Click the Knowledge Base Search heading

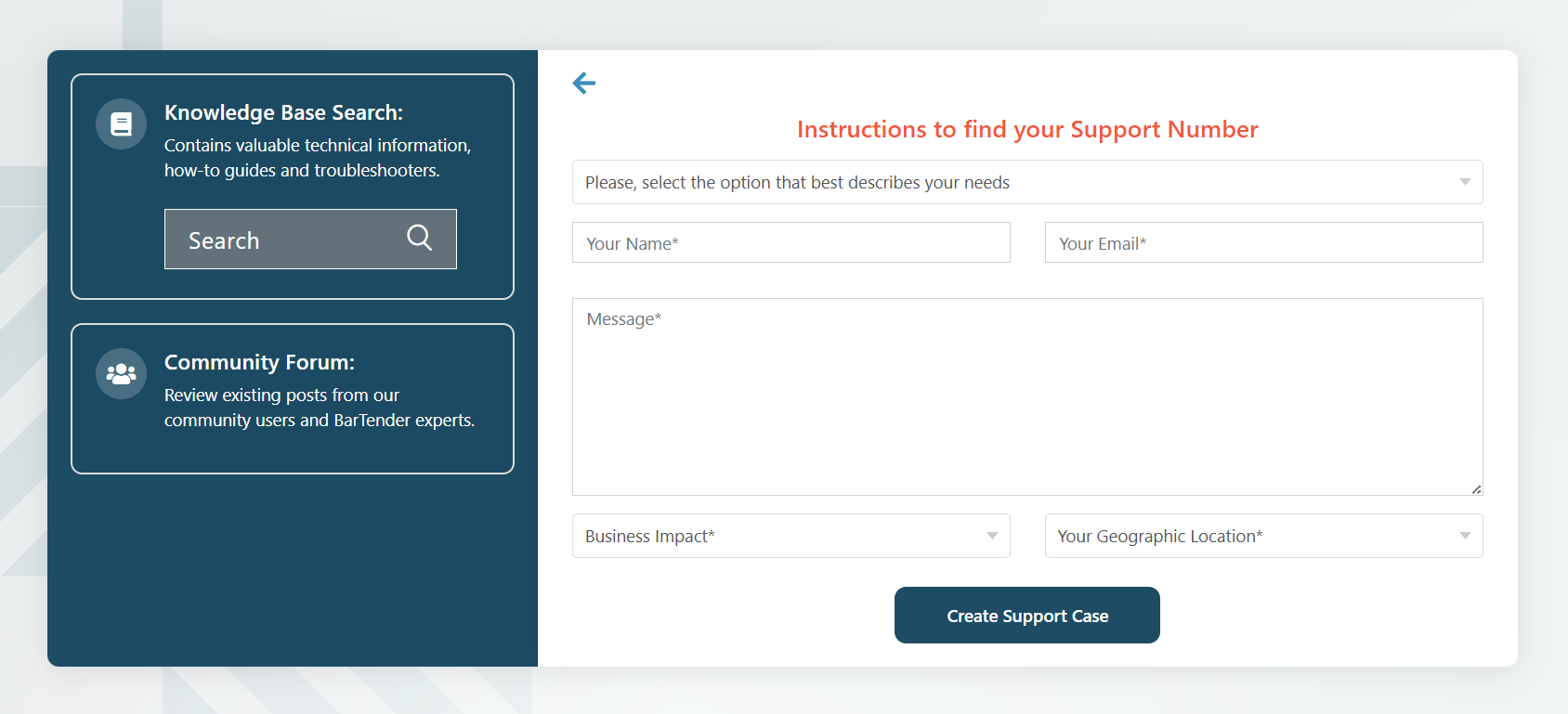tap(283, 112)
